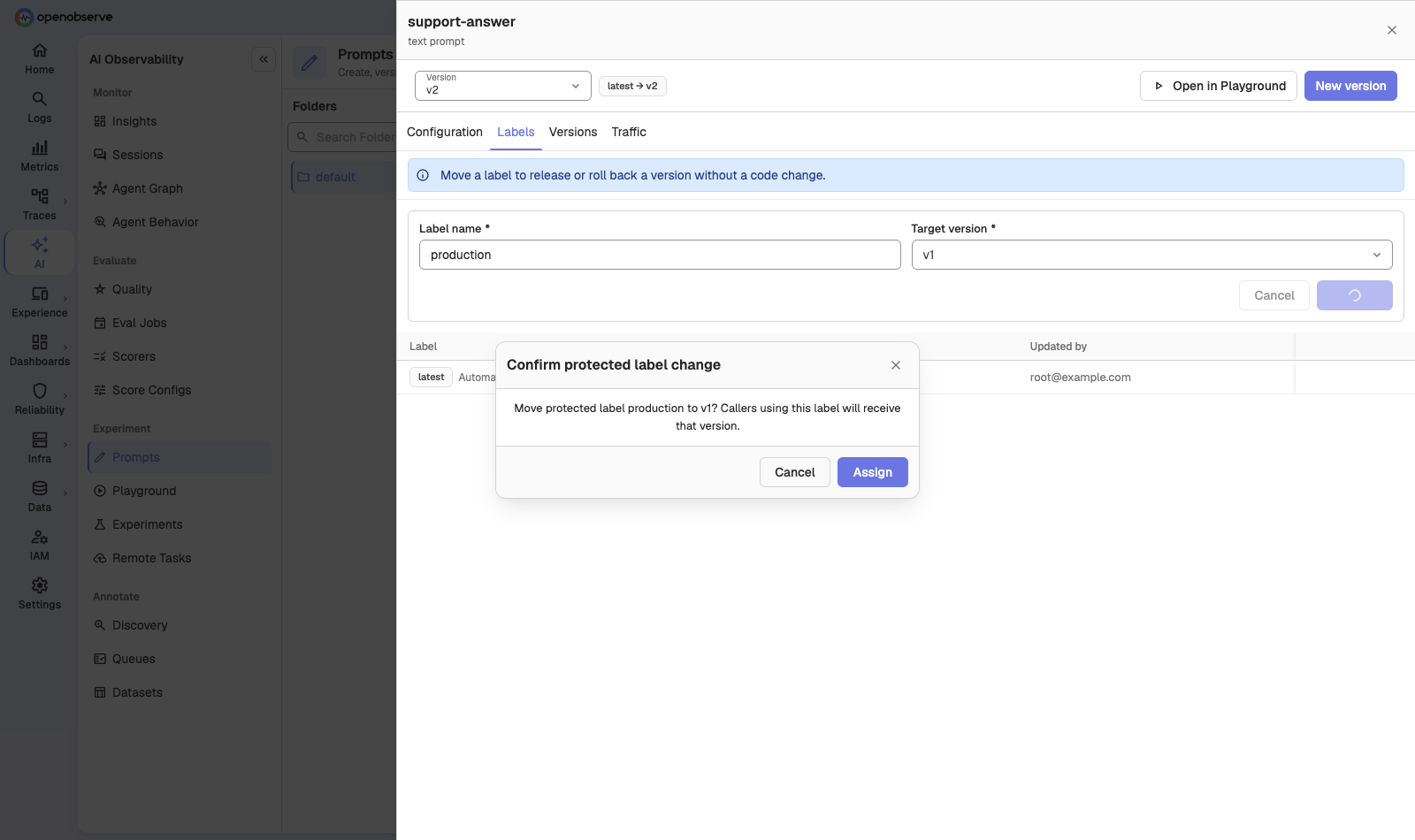Open Eval Jobs menu item
1415x840 pixels.
tap(180, 323)
